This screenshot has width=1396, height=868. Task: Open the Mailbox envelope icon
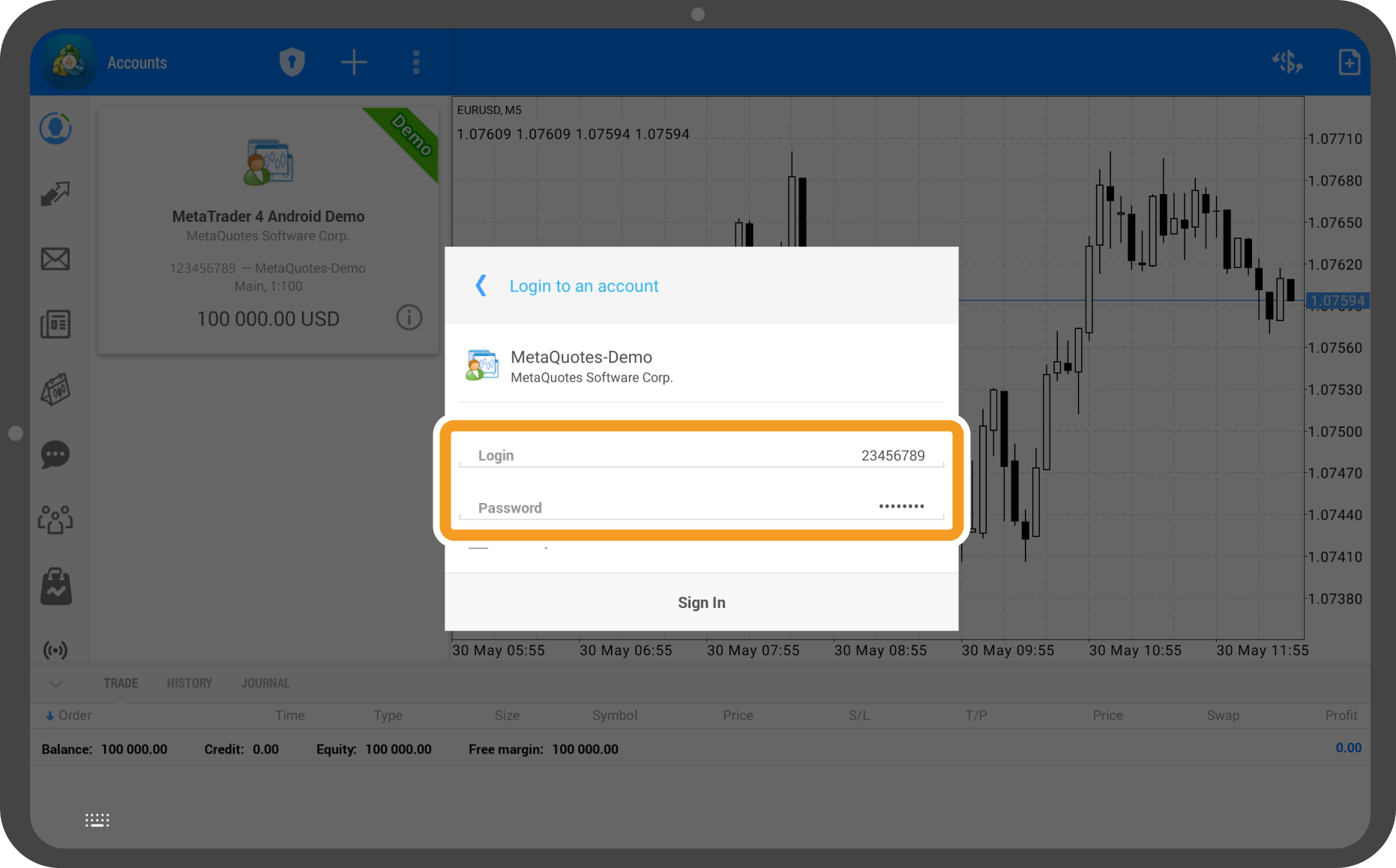55,259
